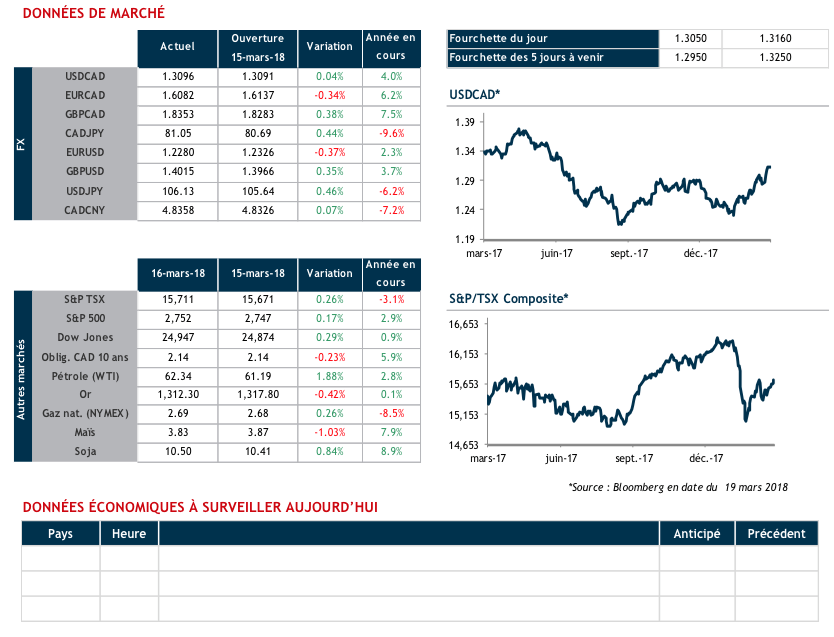The height and width of the screenshot is (637, 834).
Task: Select the Dow Jones row label
Action: pos(84,338)
